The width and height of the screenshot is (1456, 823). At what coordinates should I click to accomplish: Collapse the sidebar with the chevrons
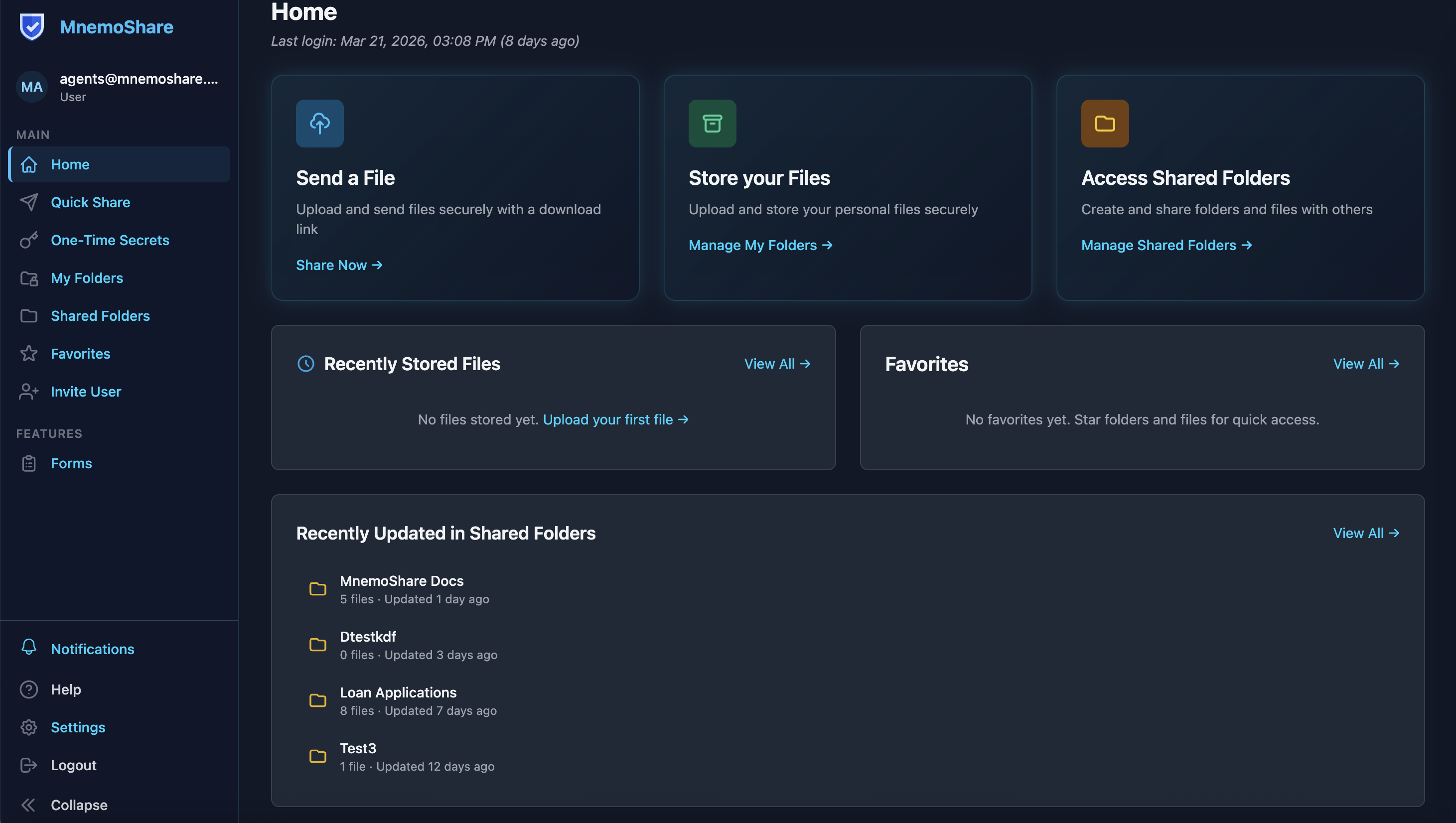tap(29, 805)
